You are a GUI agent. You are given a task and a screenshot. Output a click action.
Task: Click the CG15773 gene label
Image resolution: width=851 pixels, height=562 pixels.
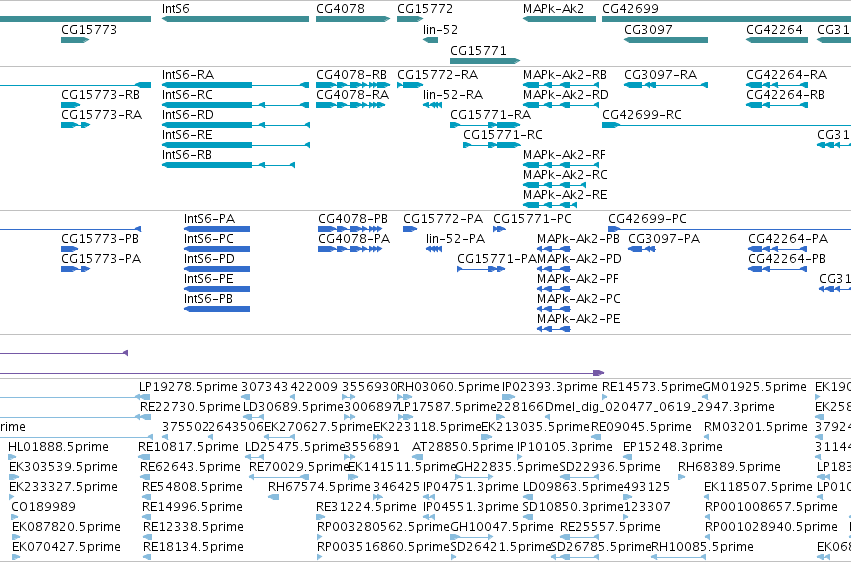tap(89, 30)
